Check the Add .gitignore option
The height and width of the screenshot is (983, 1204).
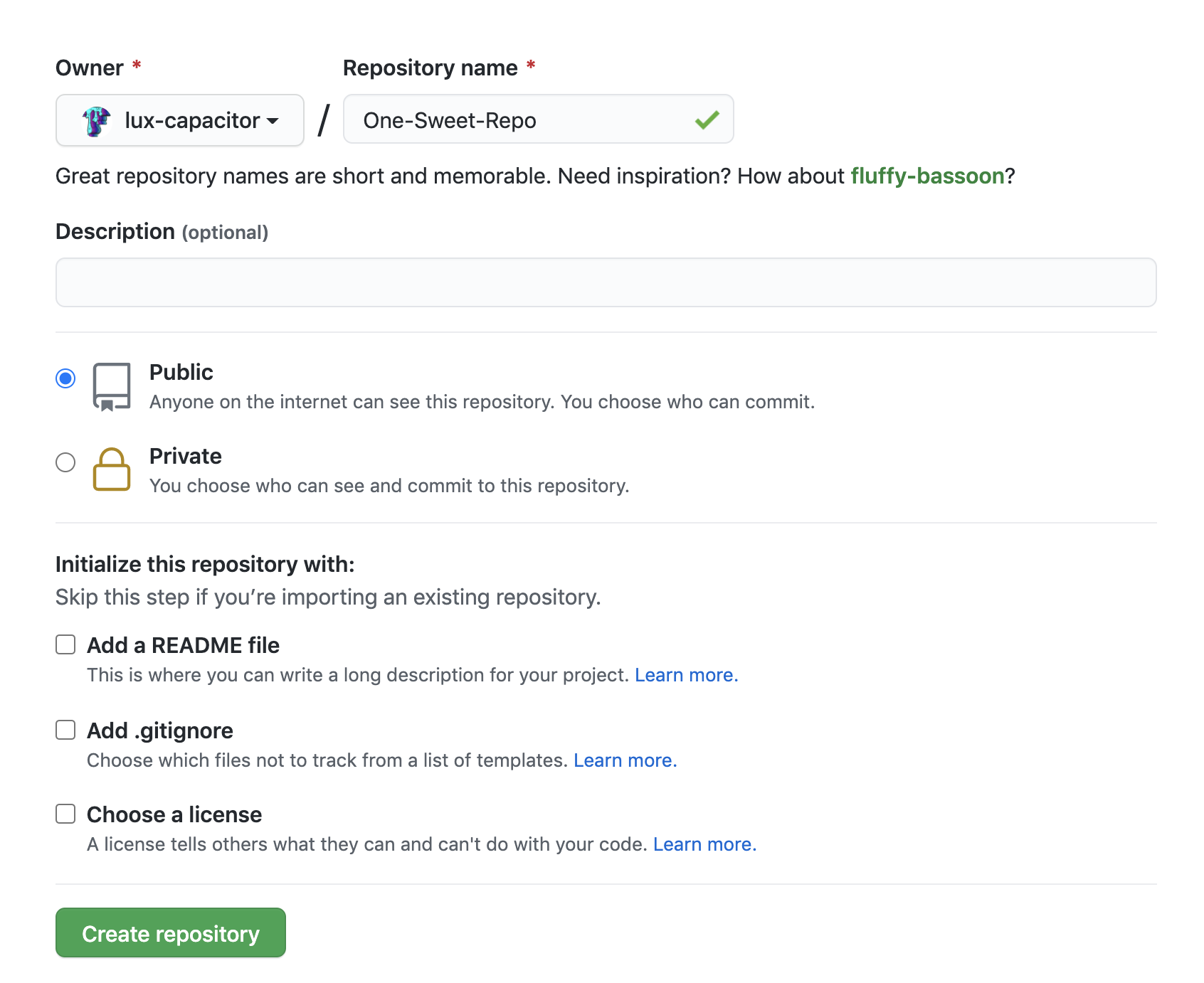[65, 730]
